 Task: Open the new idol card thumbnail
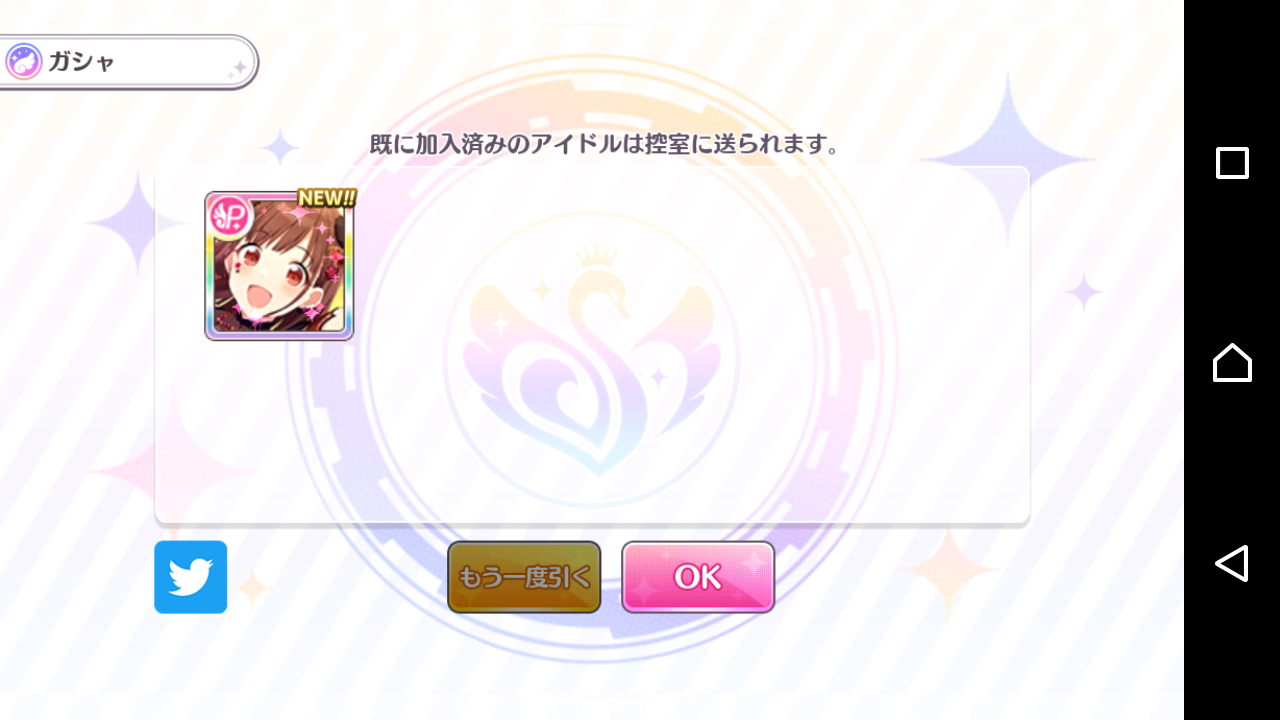tap(279, 266)
